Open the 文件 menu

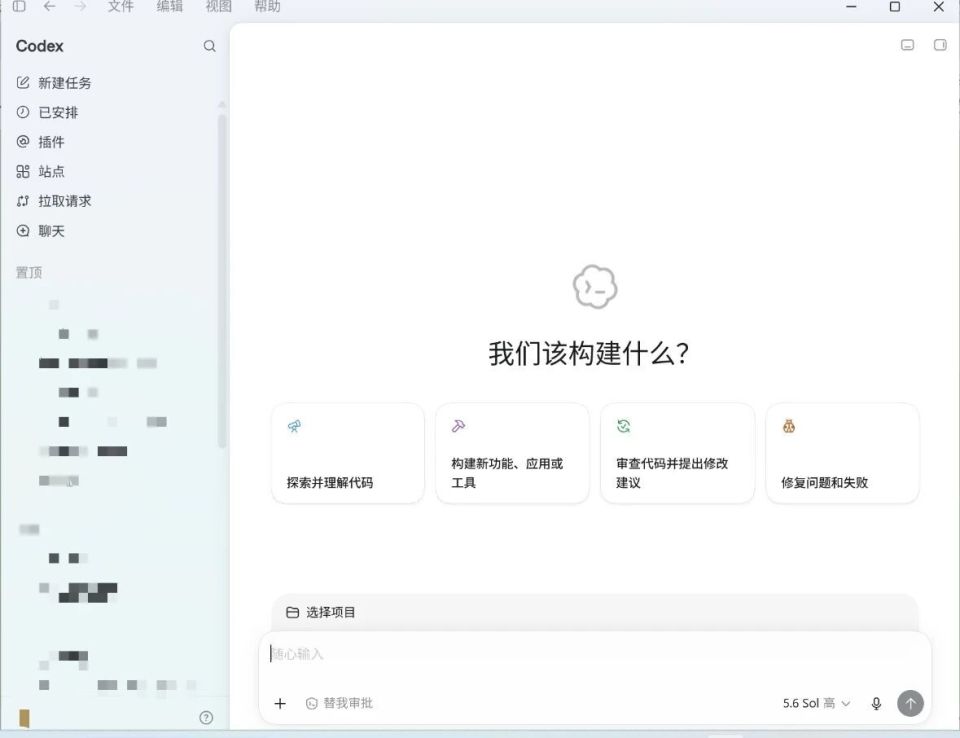point(121,6)
